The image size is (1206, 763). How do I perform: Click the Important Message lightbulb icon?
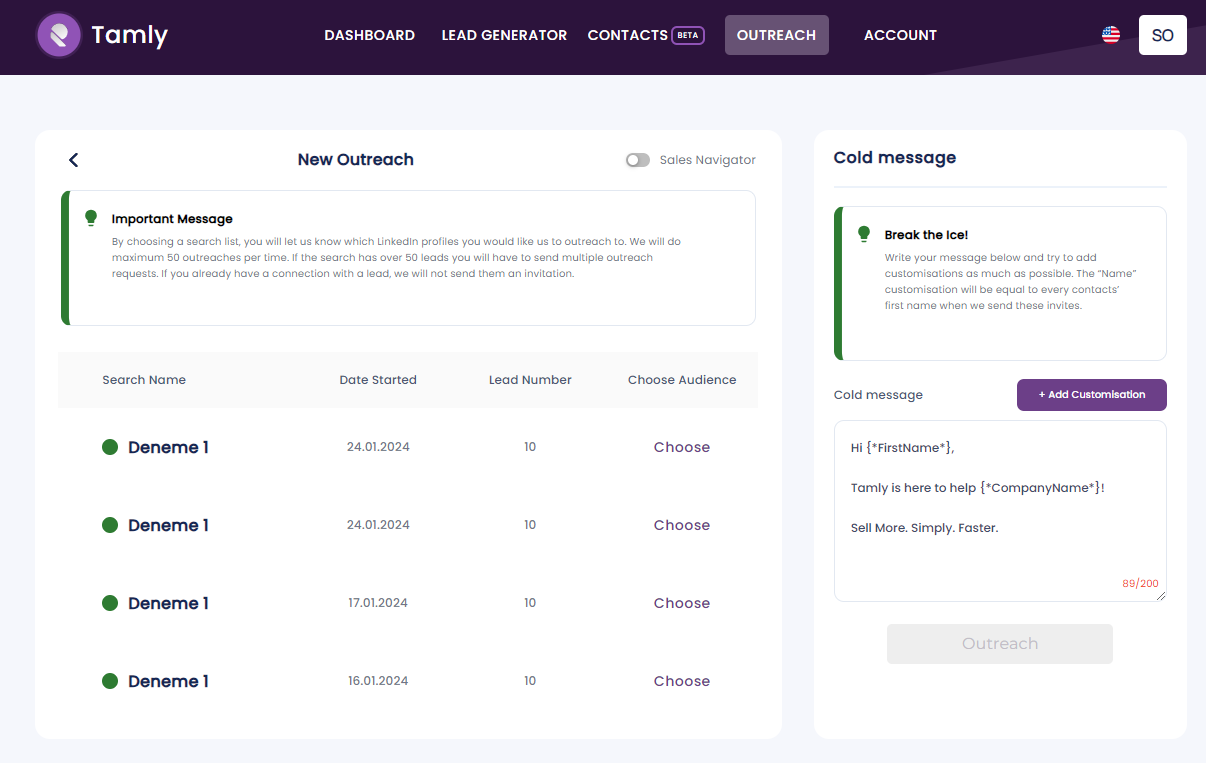[91, 218]
